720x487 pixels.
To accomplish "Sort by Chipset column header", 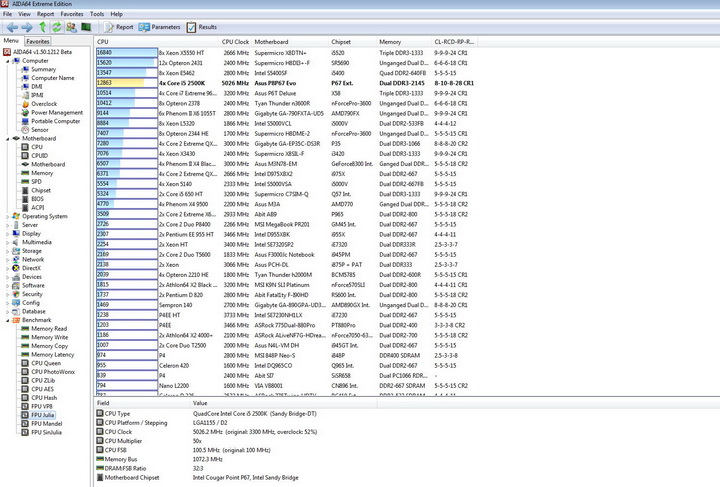I will coord(353,42).
